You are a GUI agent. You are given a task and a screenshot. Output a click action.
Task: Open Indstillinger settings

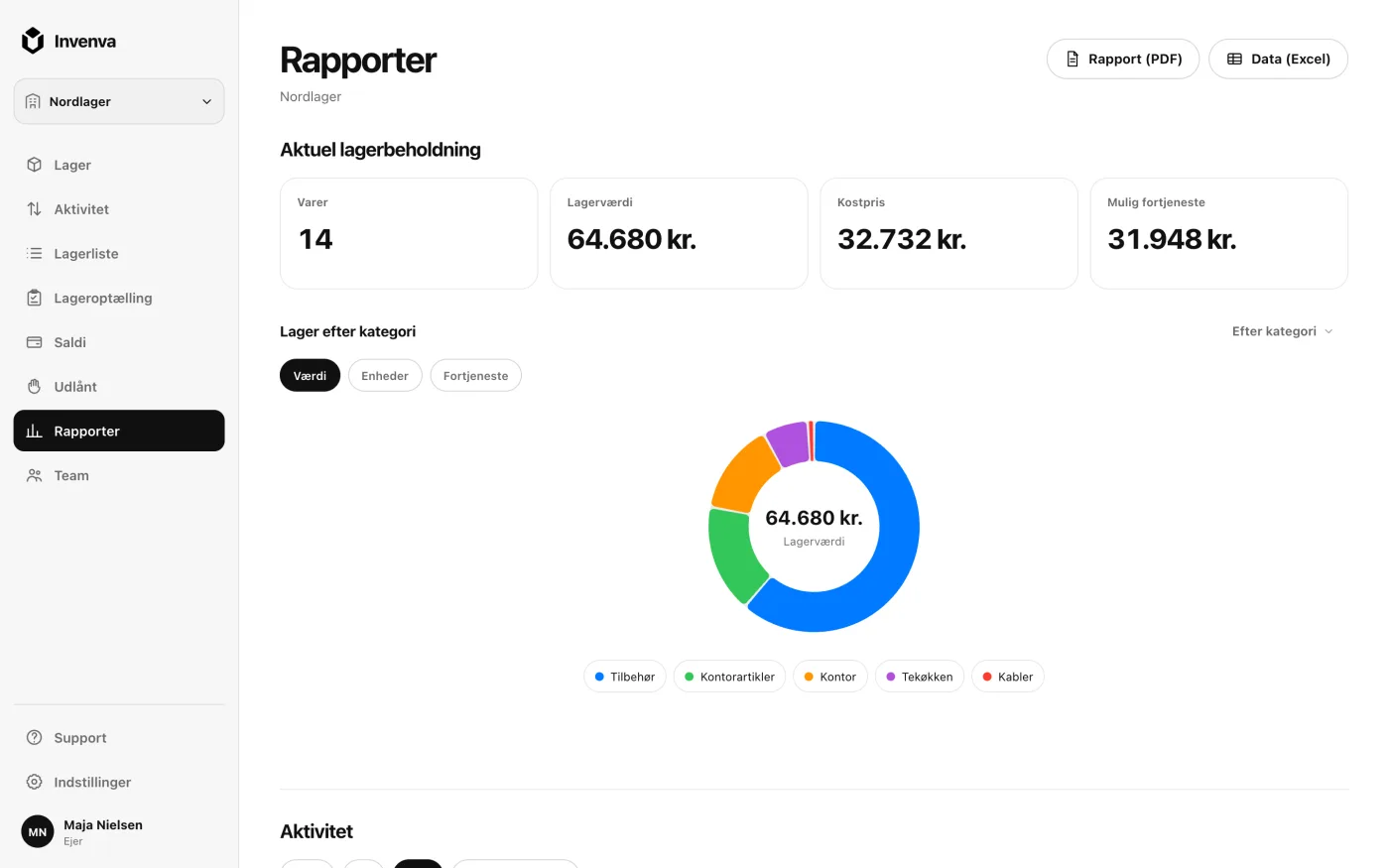point(119,782)
